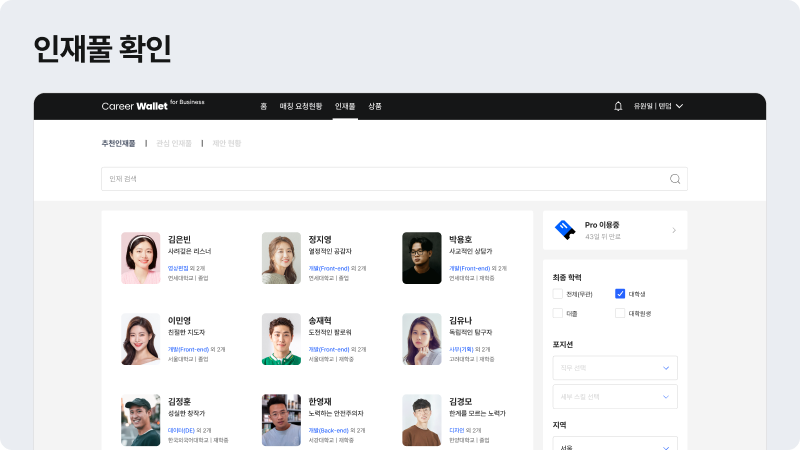Open 김정훈's profile photo
Screen dimensions: 800x450
pos(141,420)
